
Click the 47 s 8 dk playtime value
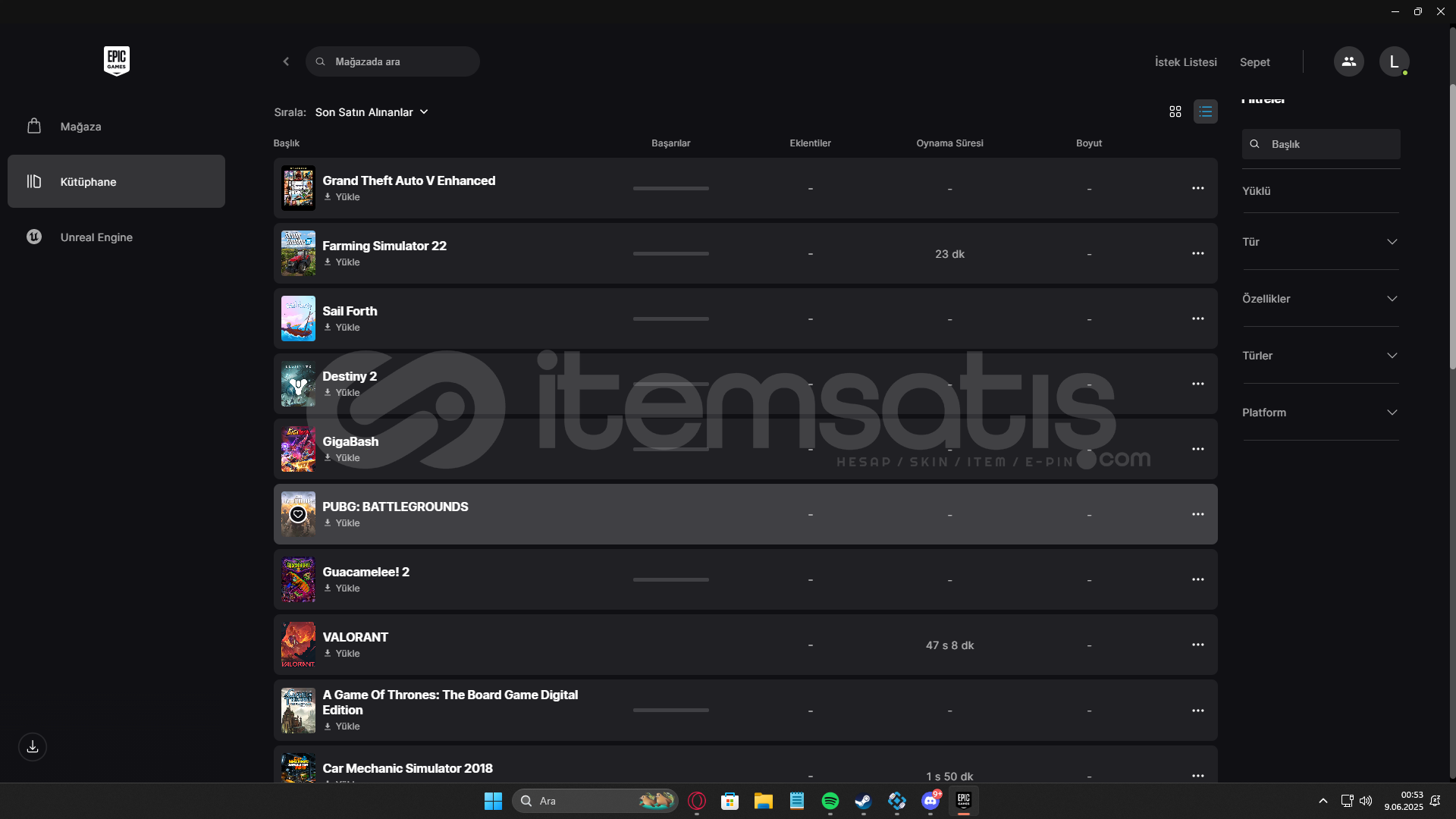tap(949, 645)
